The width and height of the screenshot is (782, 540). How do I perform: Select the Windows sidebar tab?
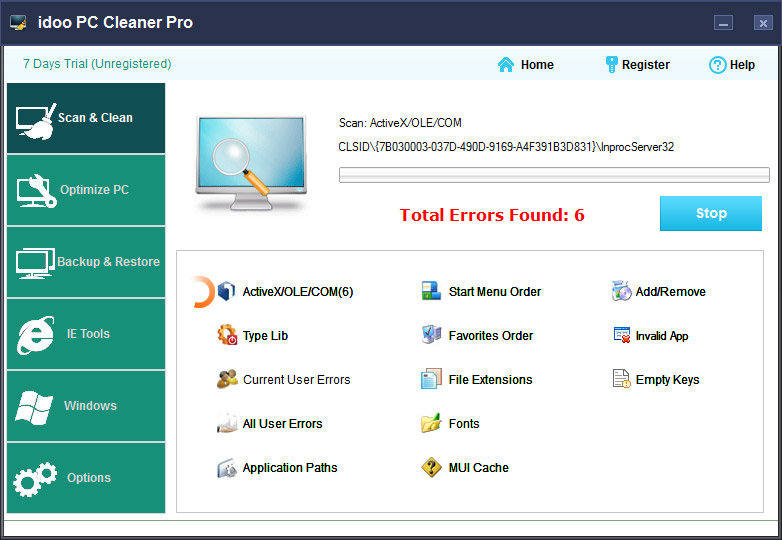coord(86,406)
